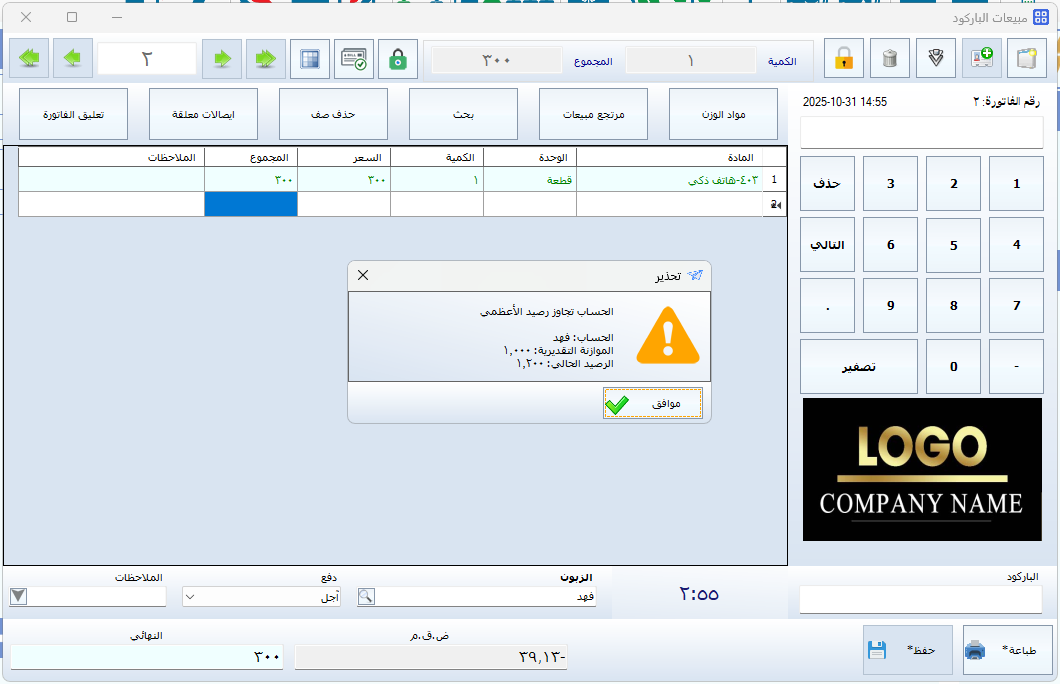Expand the دفع payment type dropdown
The image size is (1060, 684).
191,597
